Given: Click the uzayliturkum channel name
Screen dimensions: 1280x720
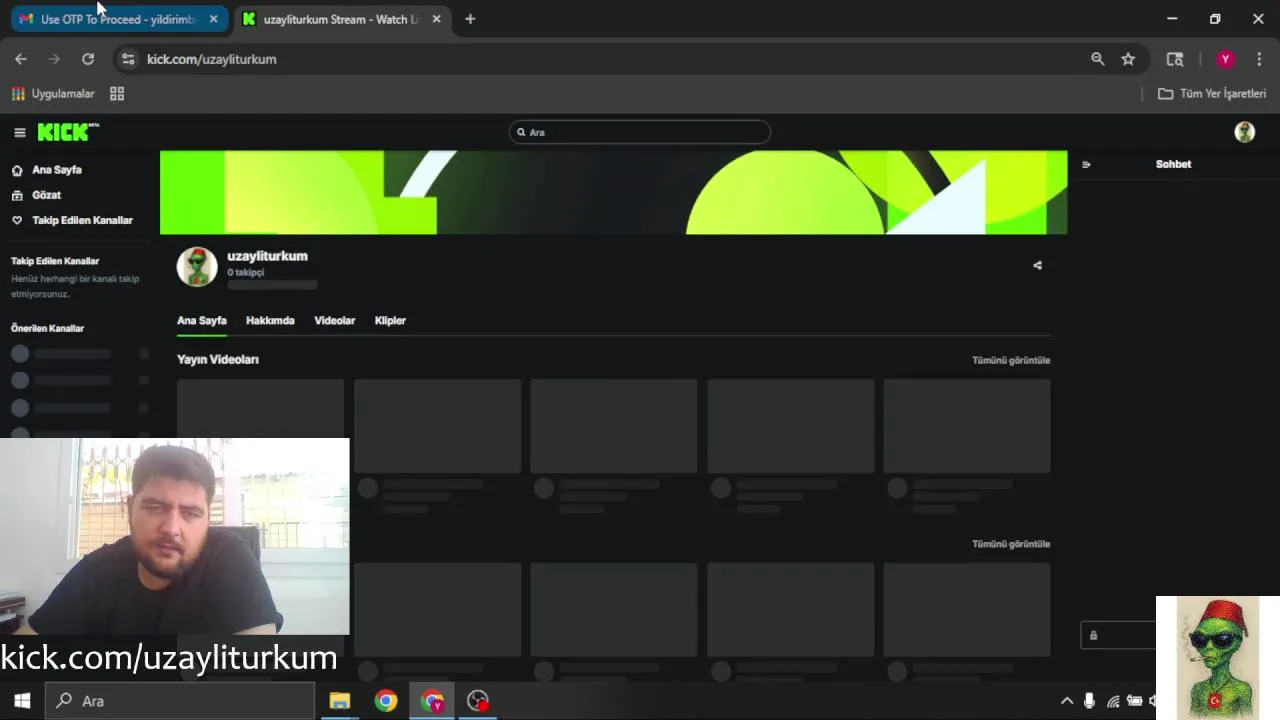Looking at the screenshot, I should (267, 256).
